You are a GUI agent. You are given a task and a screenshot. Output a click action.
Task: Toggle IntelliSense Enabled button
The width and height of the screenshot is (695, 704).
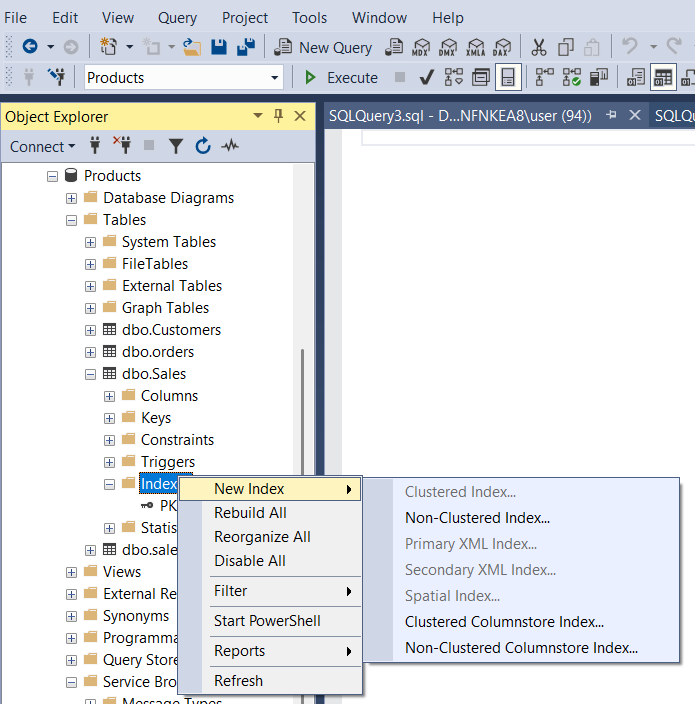[x=508, y=77]
